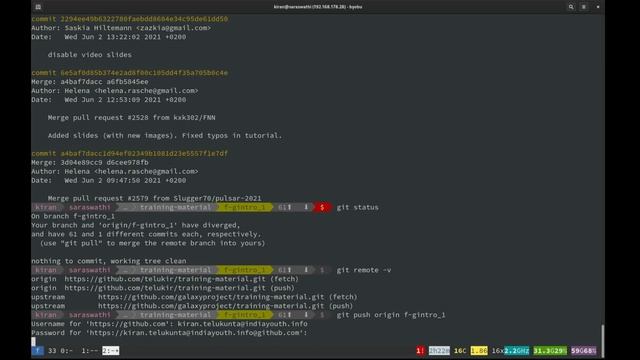Click the Username for github.com line
Image resolution: width=640 pixels, height=360 pixels.
pyautogui.click(x=169, y=324)
